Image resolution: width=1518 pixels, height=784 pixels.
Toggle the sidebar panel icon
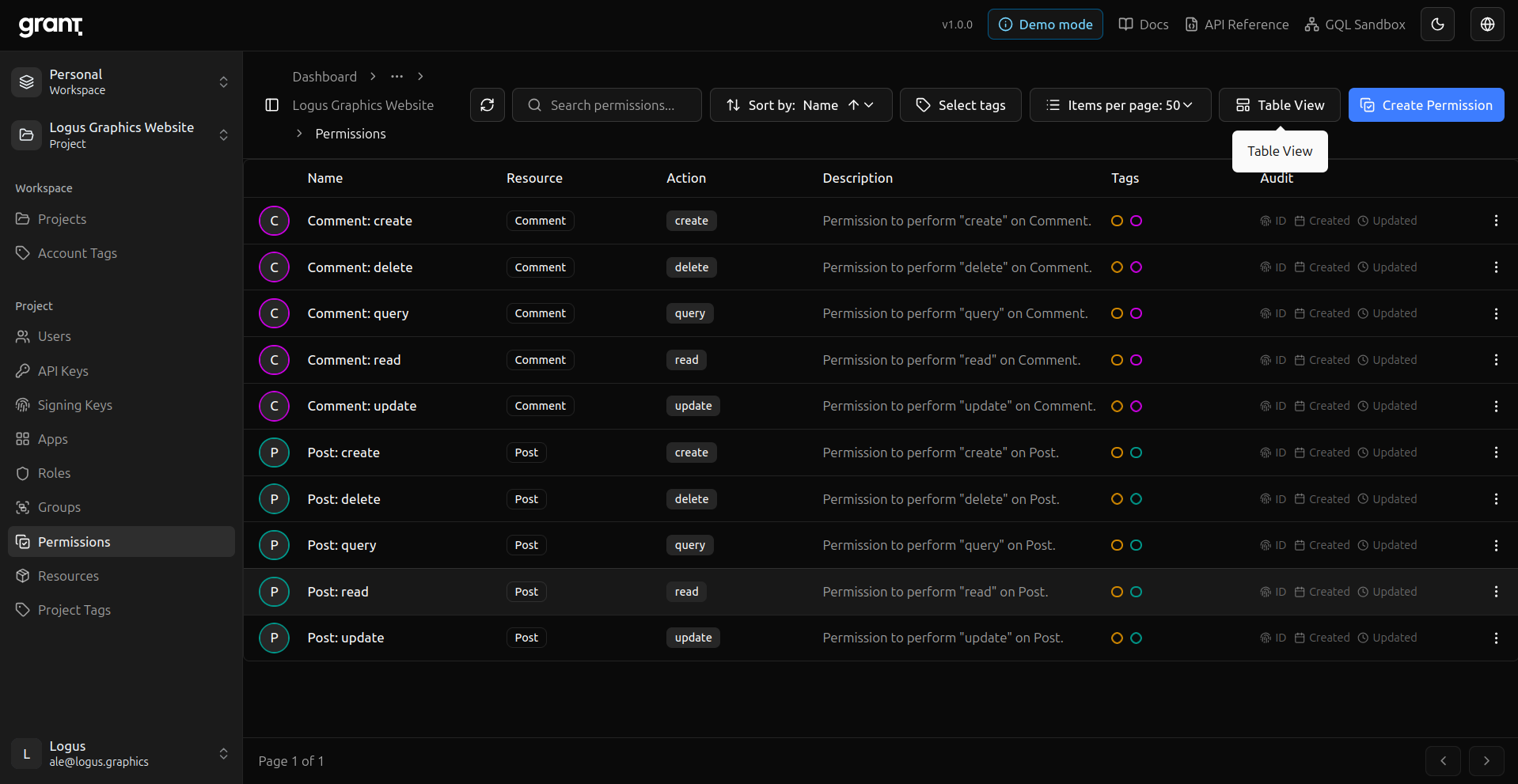(x=271, y=105)
